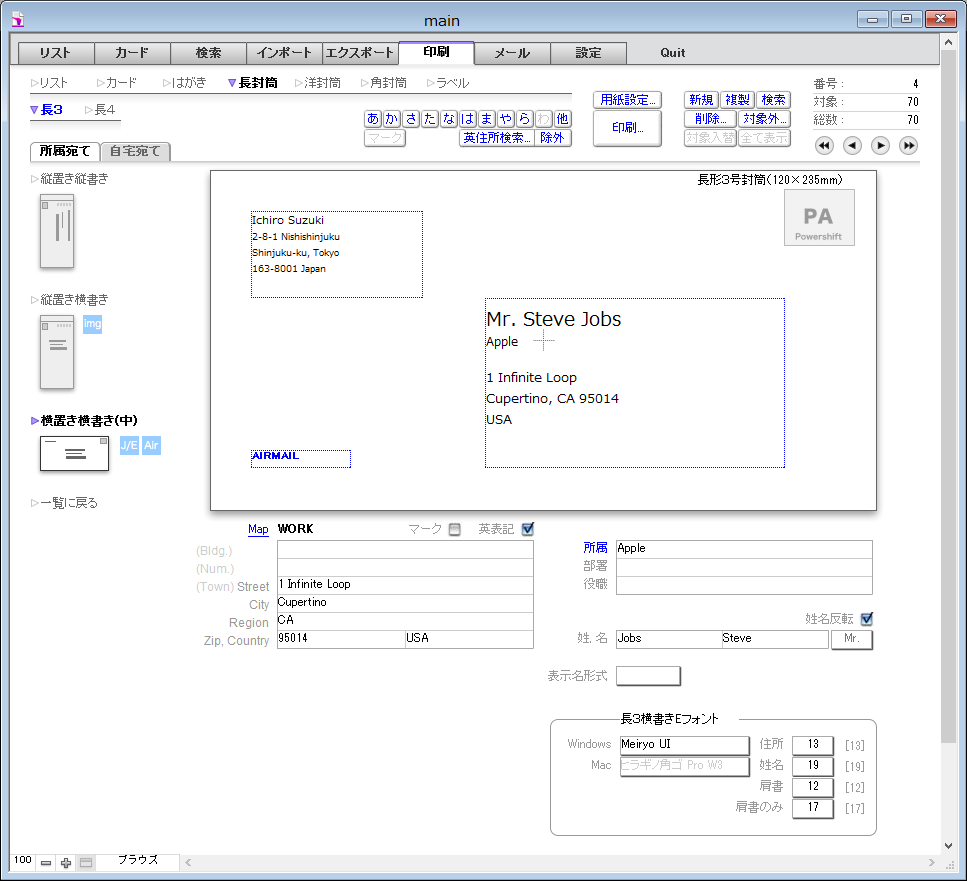The image size is (967, 881).
Task: Click the vertical scrollbar on the right
Action: pyautogui.click(x=949, y=400)
